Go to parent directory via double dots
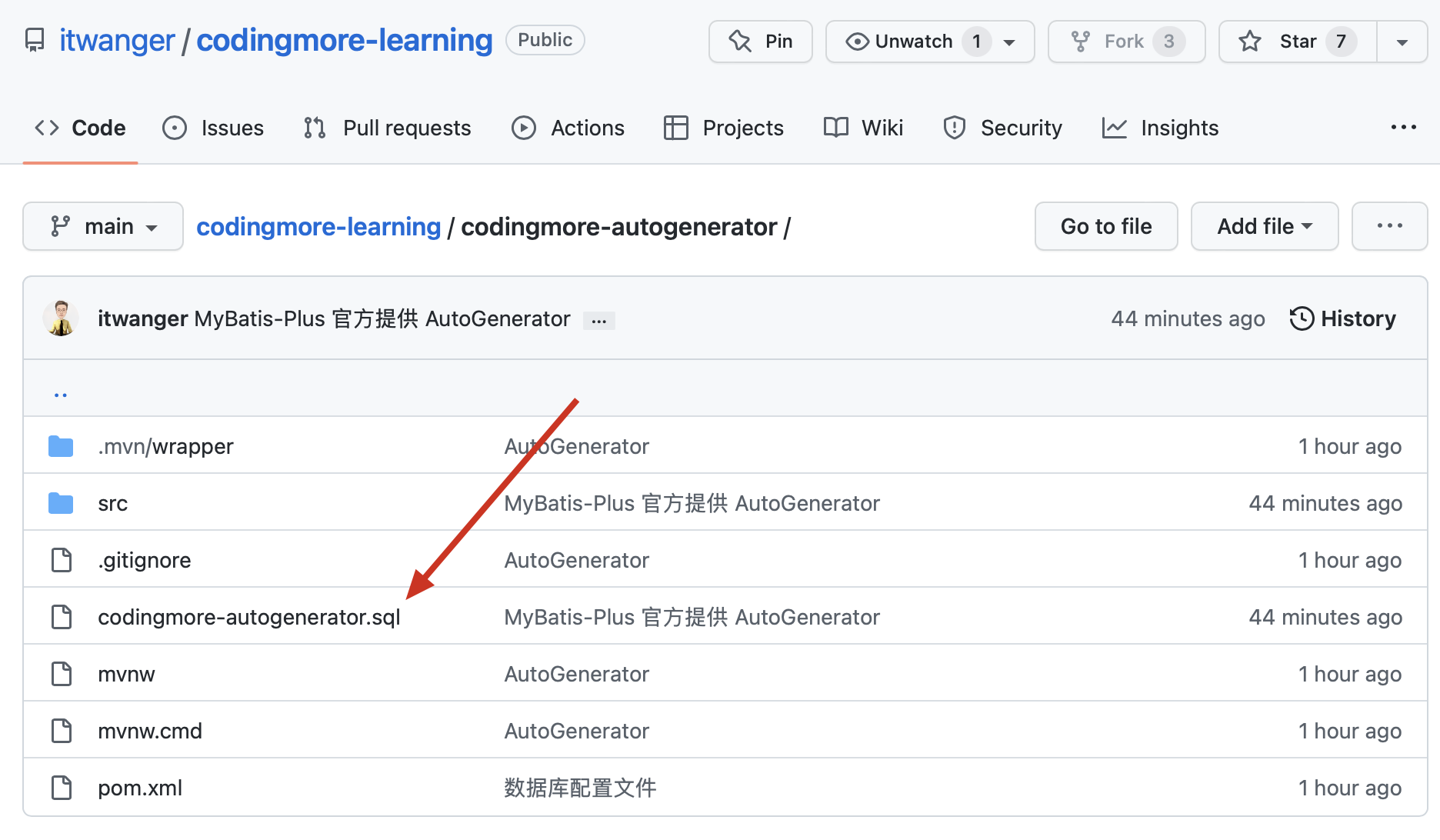Image resolution: width=1440 pixels, height=840 pixels. [x=61, y=394]
